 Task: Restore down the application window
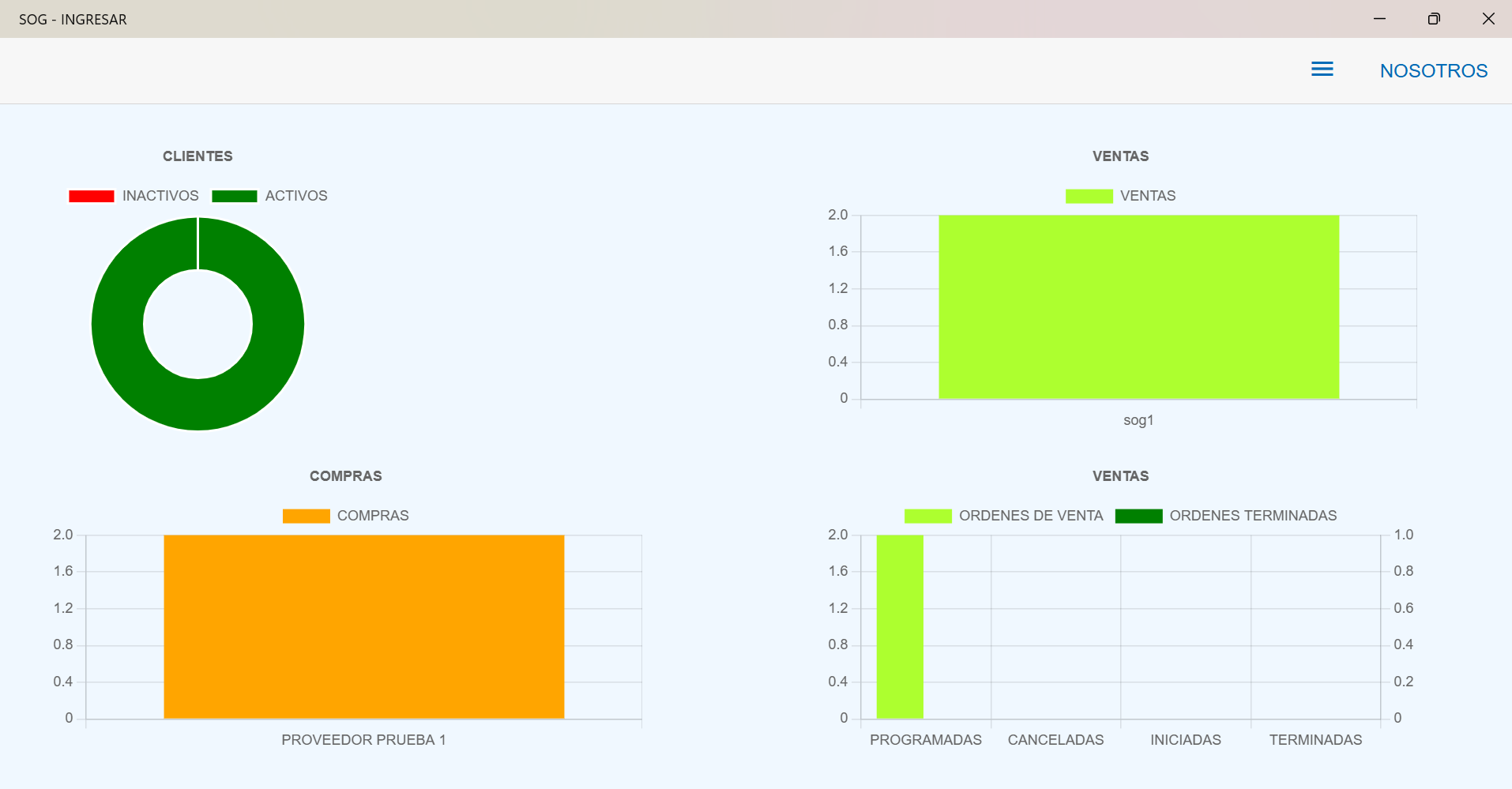click(x=1434, y=19)
